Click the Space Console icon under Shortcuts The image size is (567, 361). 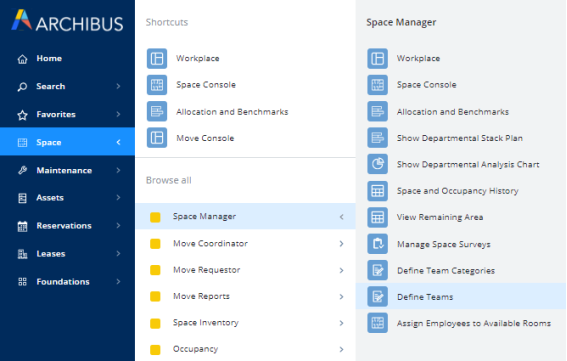[x=157, y=85]
